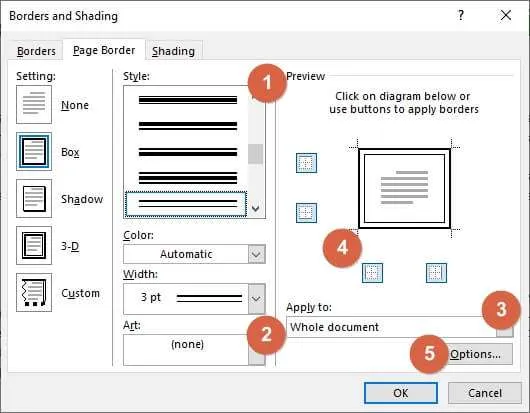The image size is (530, 413).
Task: Select the highlighted thin double line style
Action: [x=186, y=204]
